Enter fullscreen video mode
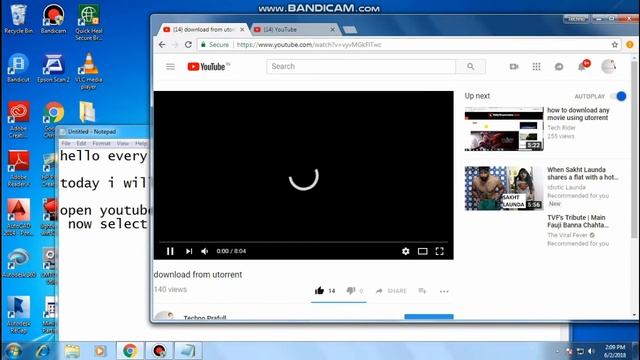 pyautogui.click(x=439, y=251)
